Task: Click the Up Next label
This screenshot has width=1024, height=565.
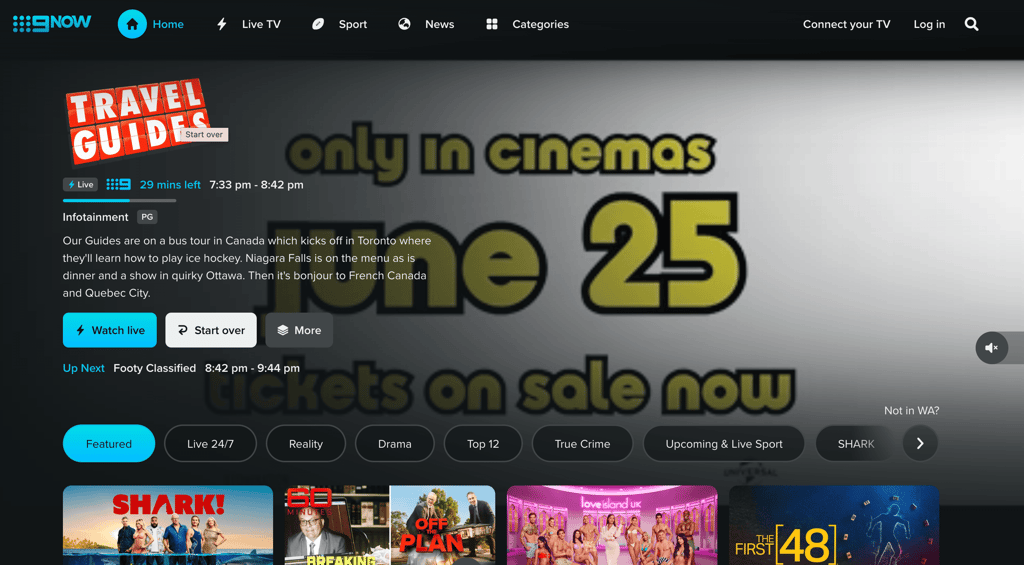Action: coord(84,368)
